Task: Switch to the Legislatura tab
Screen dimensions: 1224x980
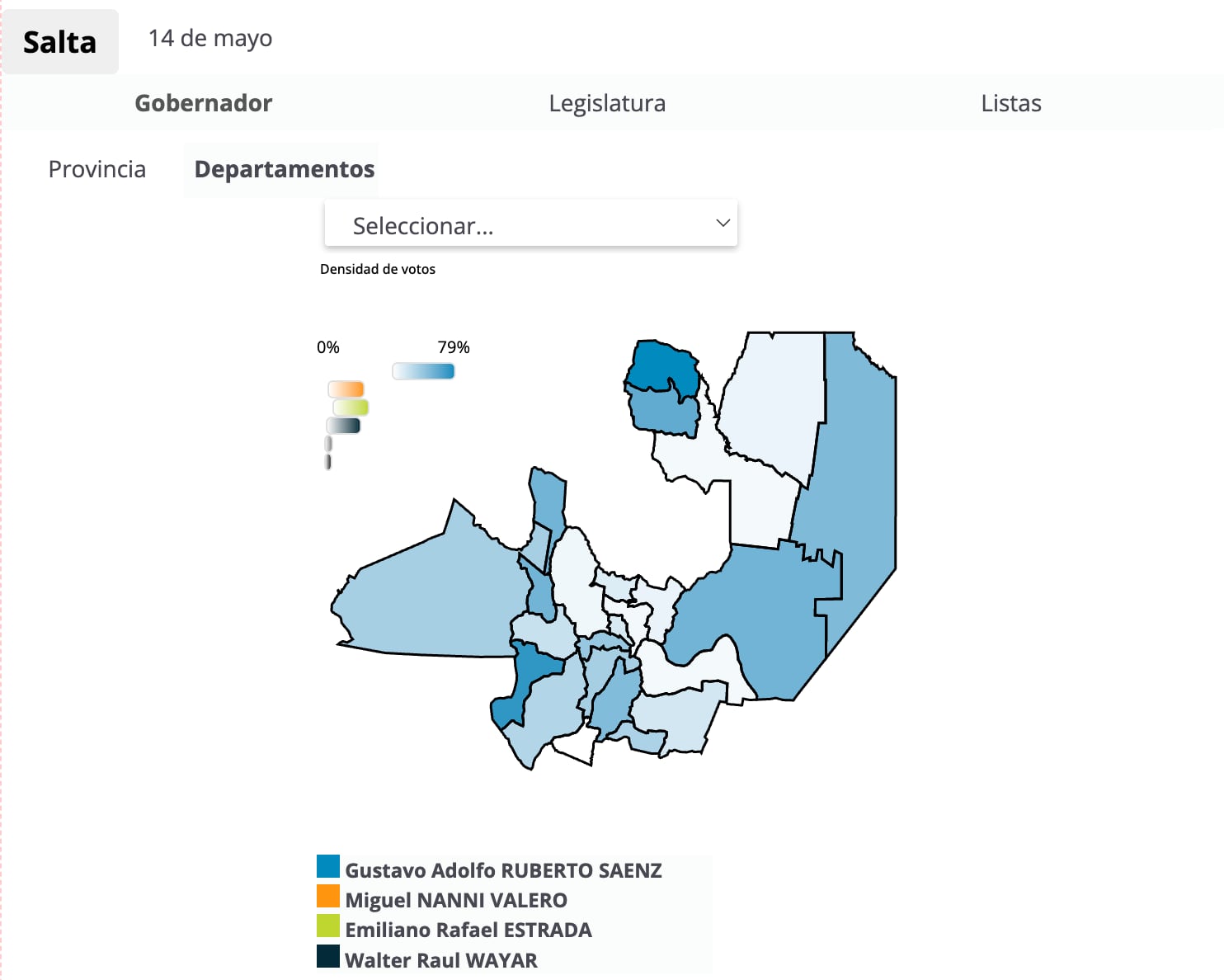Action: pyautogui.click(x=607, y=103)
